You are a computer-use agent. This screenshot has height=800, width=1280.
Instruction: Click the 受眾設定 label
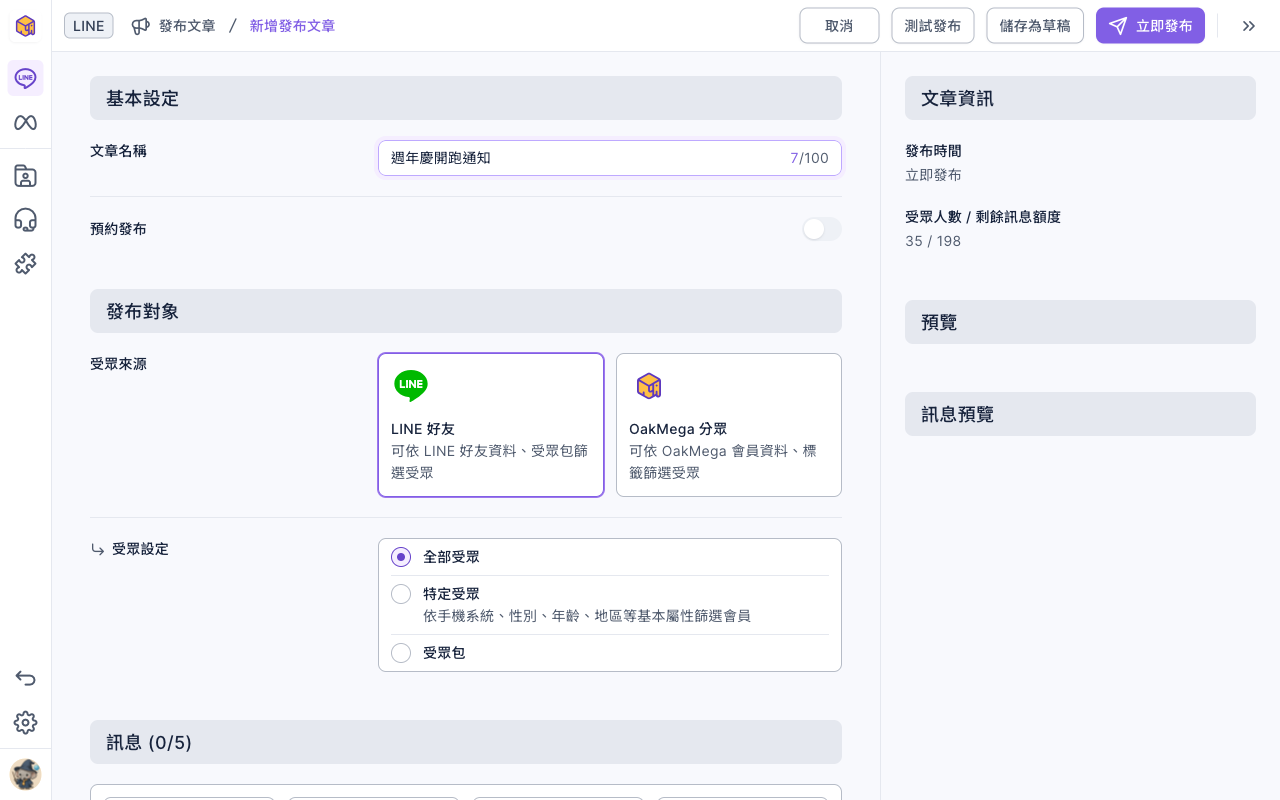click(140, 549)
